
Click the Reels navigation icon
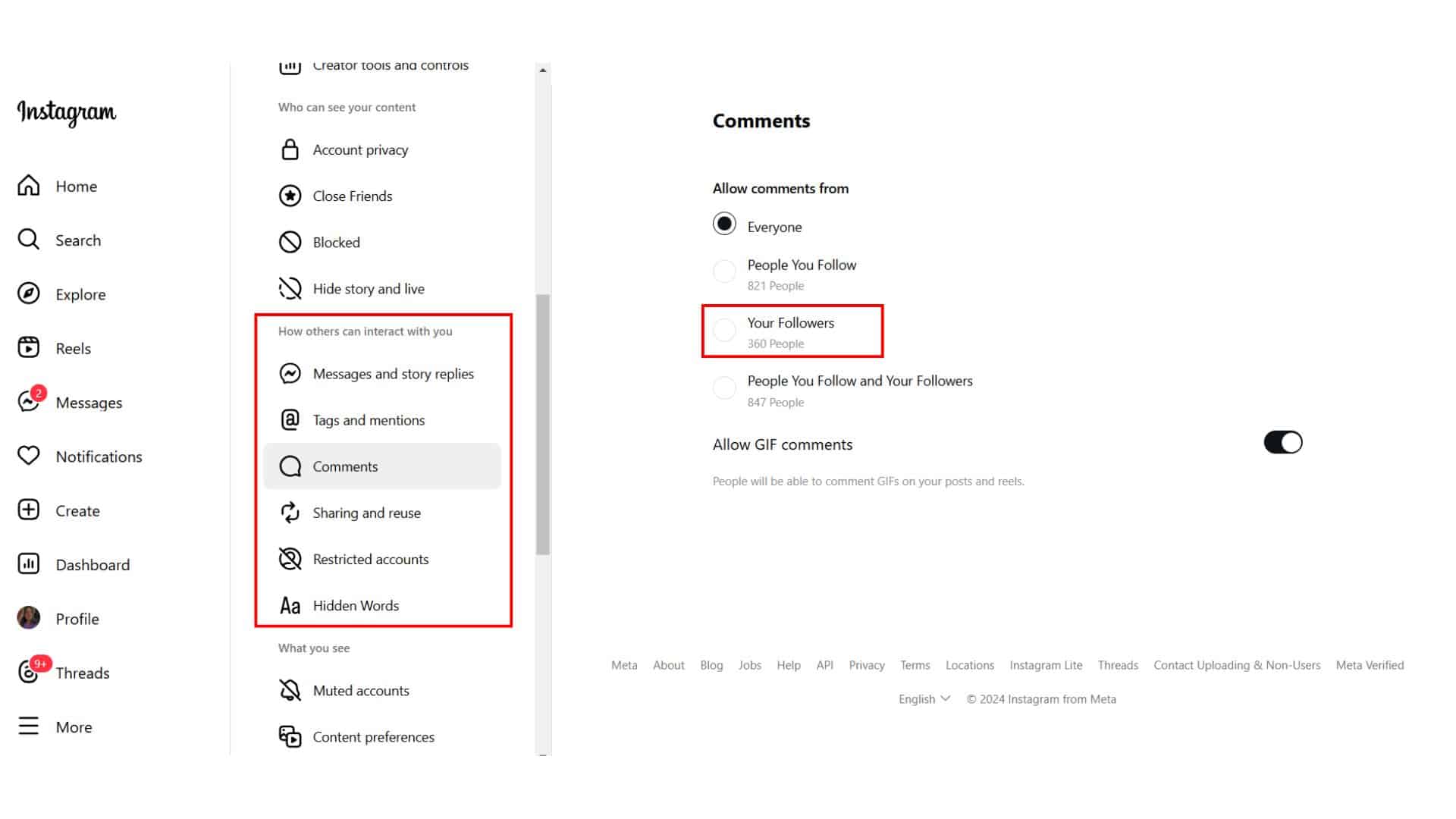coord(28,347)
